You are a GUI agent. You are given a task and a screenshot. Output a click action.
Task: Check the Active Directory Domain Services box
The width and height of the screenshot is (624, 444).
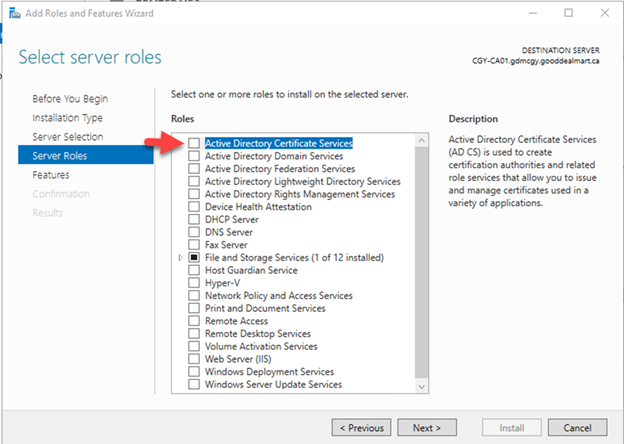194,156
